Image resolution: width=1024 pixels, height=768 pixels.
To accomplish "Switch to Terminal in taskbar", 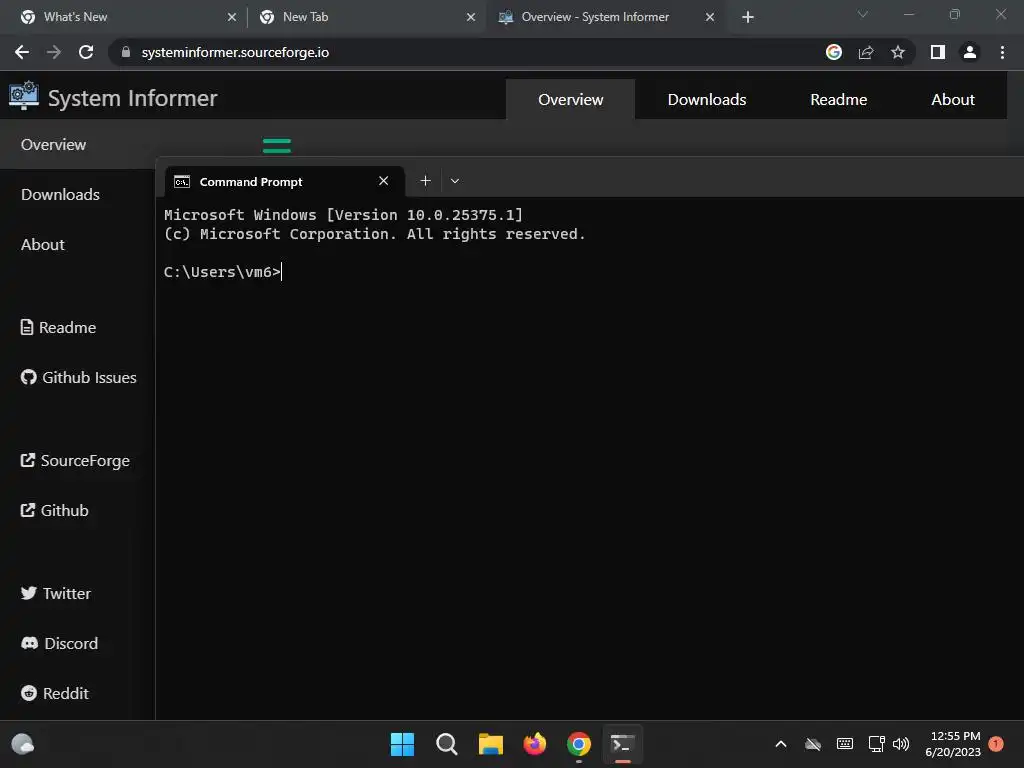I will coord(622,744).
